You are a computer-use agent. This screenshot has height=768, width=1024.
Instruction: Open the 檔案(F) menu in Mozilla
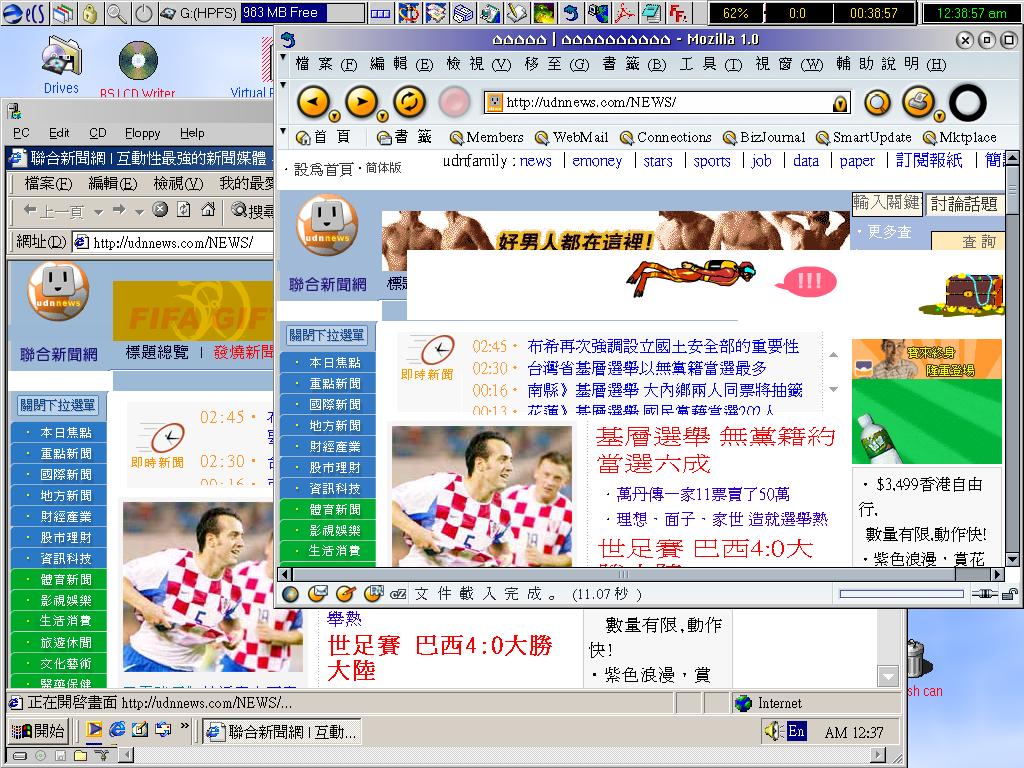327,64
